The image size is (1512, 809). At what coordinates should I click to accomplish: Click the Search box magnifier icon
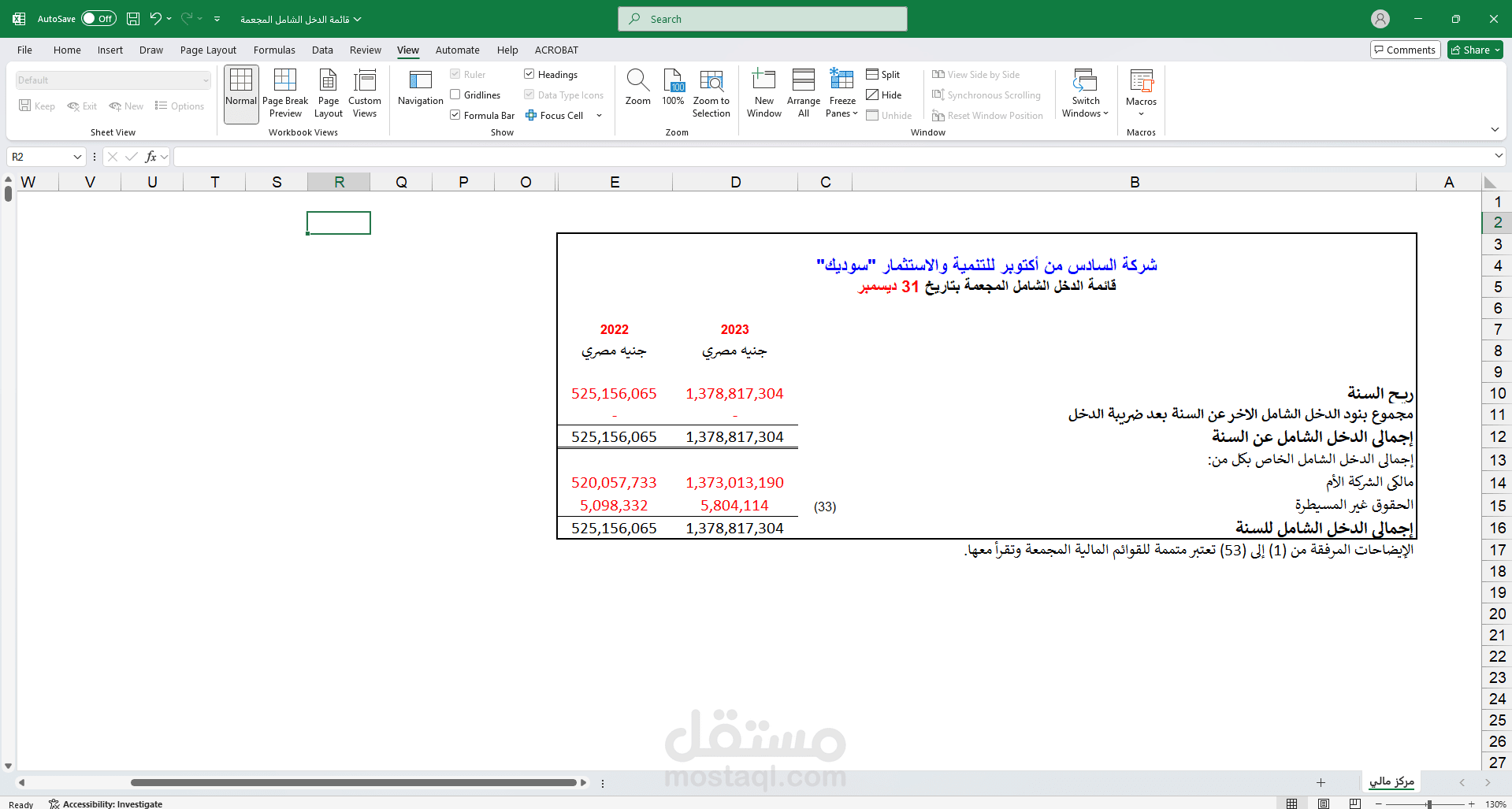(x=635, y=19)
